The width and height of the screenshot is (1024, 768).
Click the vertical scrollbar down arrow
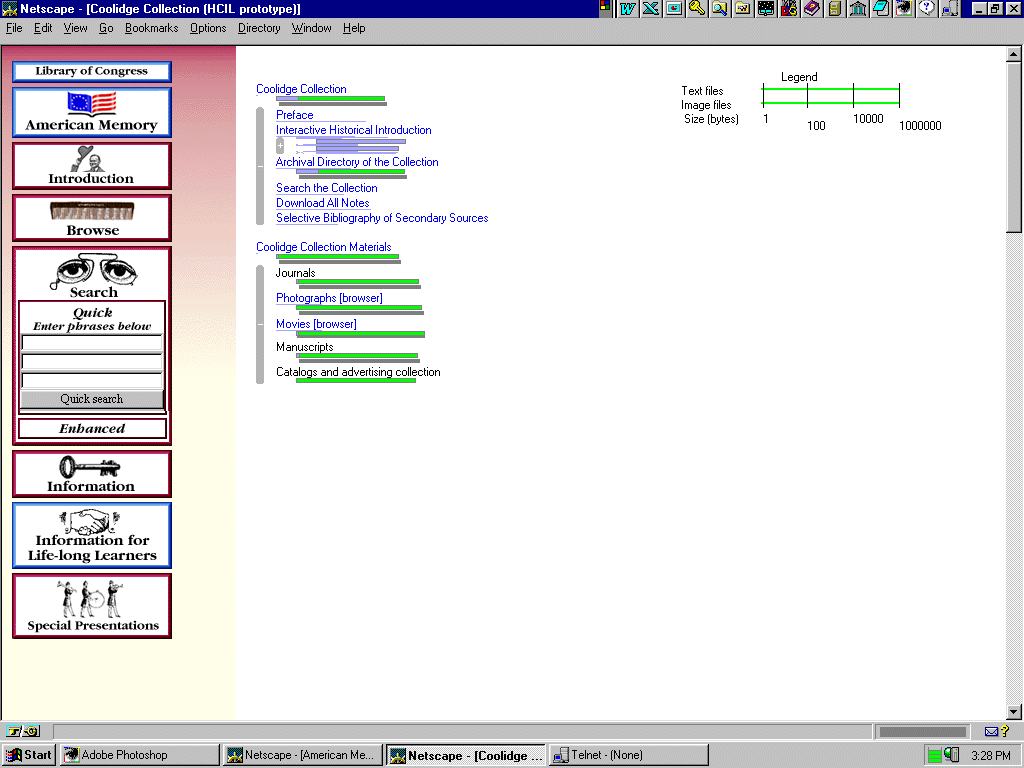(x=1014, y=712)
